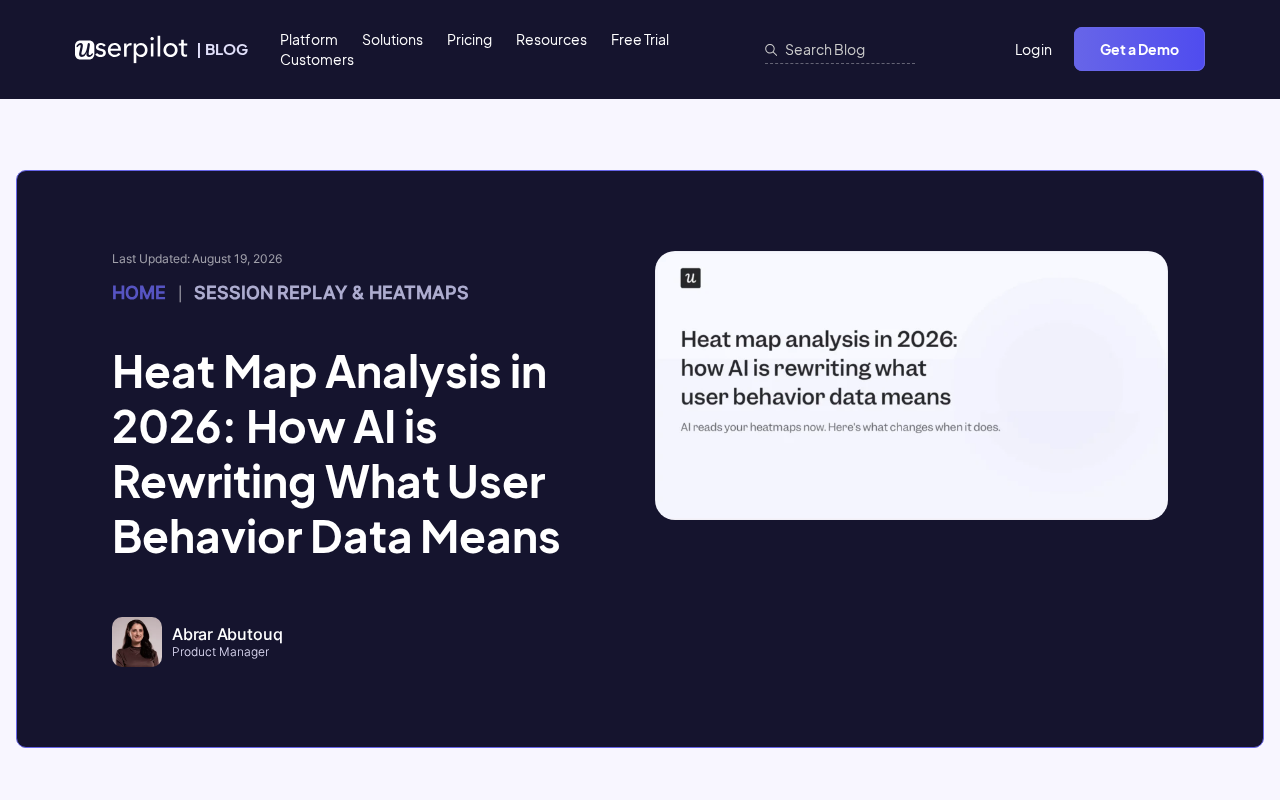Click the Last Updated date text
The width and height of the screenshot is (1280, 800).
click(x=197, y=258)
